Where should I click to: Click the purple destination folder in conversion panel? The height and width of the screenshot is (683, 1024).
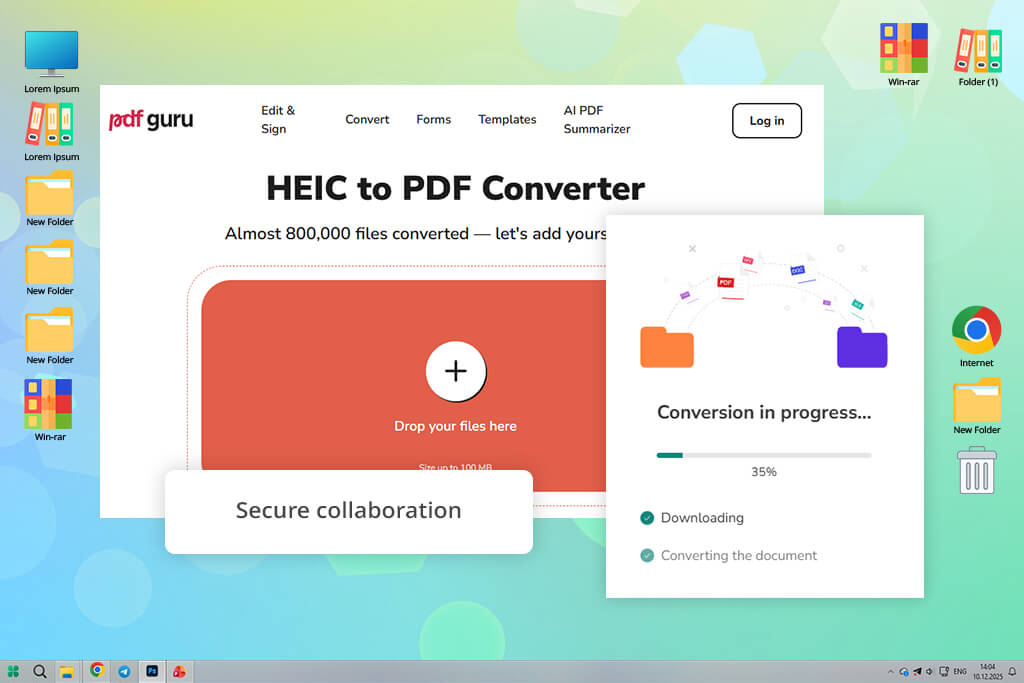[x=862, y=347]
